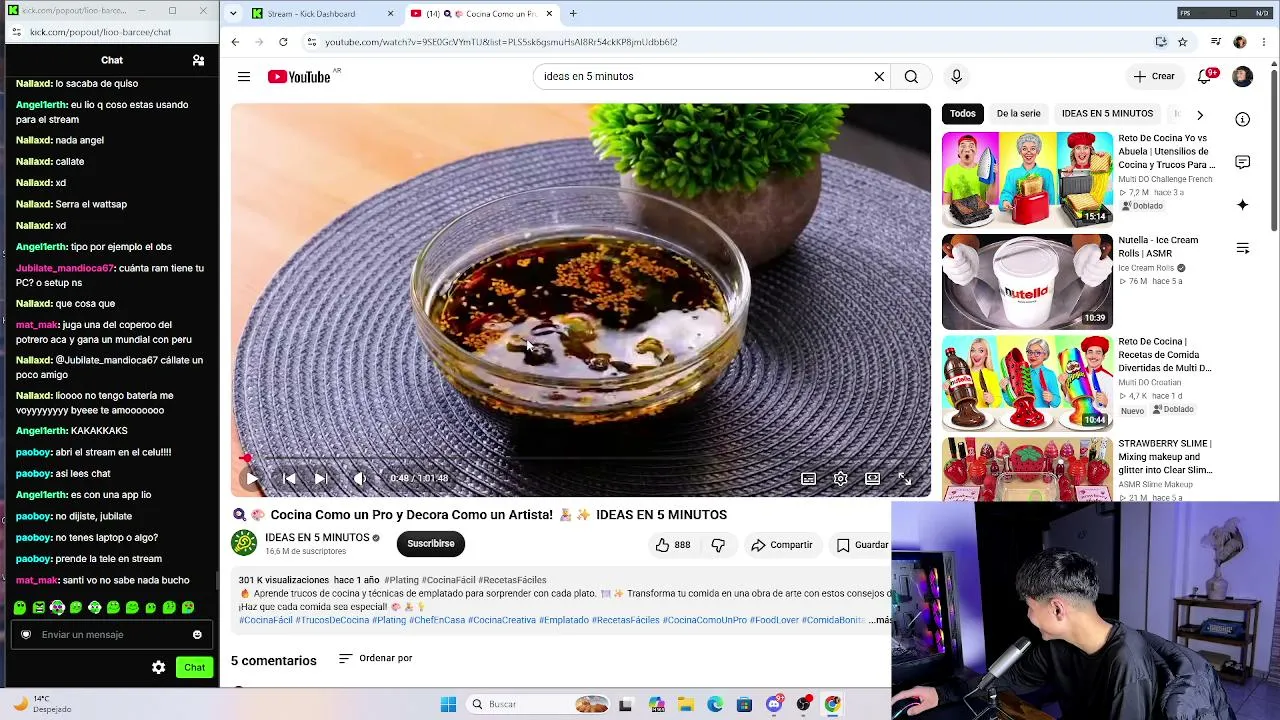Open the Ordenar por comment sorting
Viewport: 1280px width, 720px height.
(376, 658)
